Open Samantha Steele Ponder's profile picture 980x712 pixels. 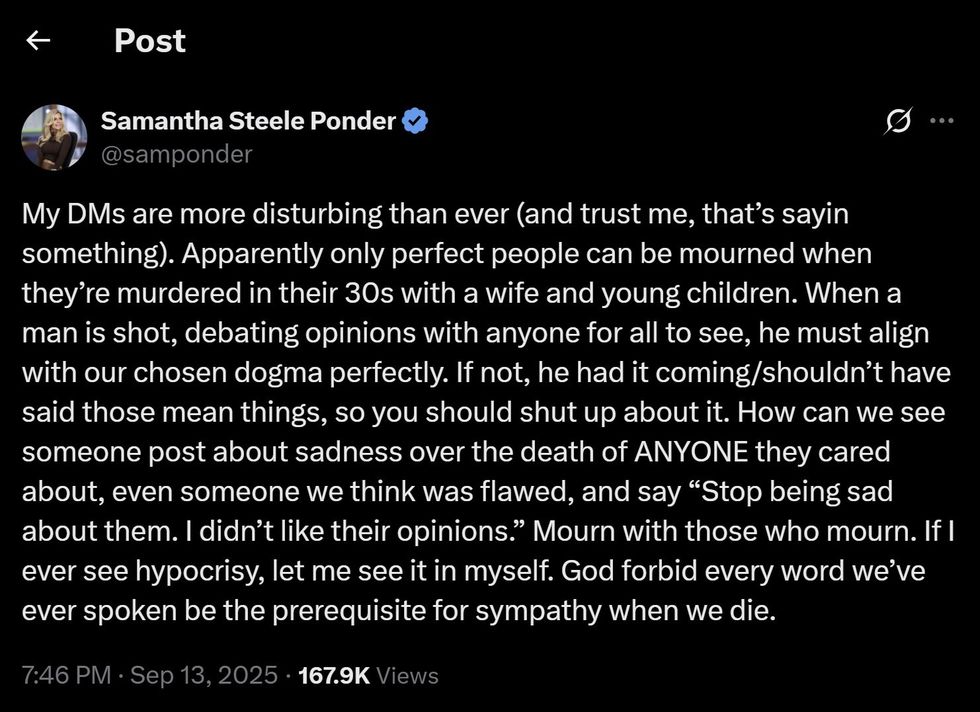[54, 137]
